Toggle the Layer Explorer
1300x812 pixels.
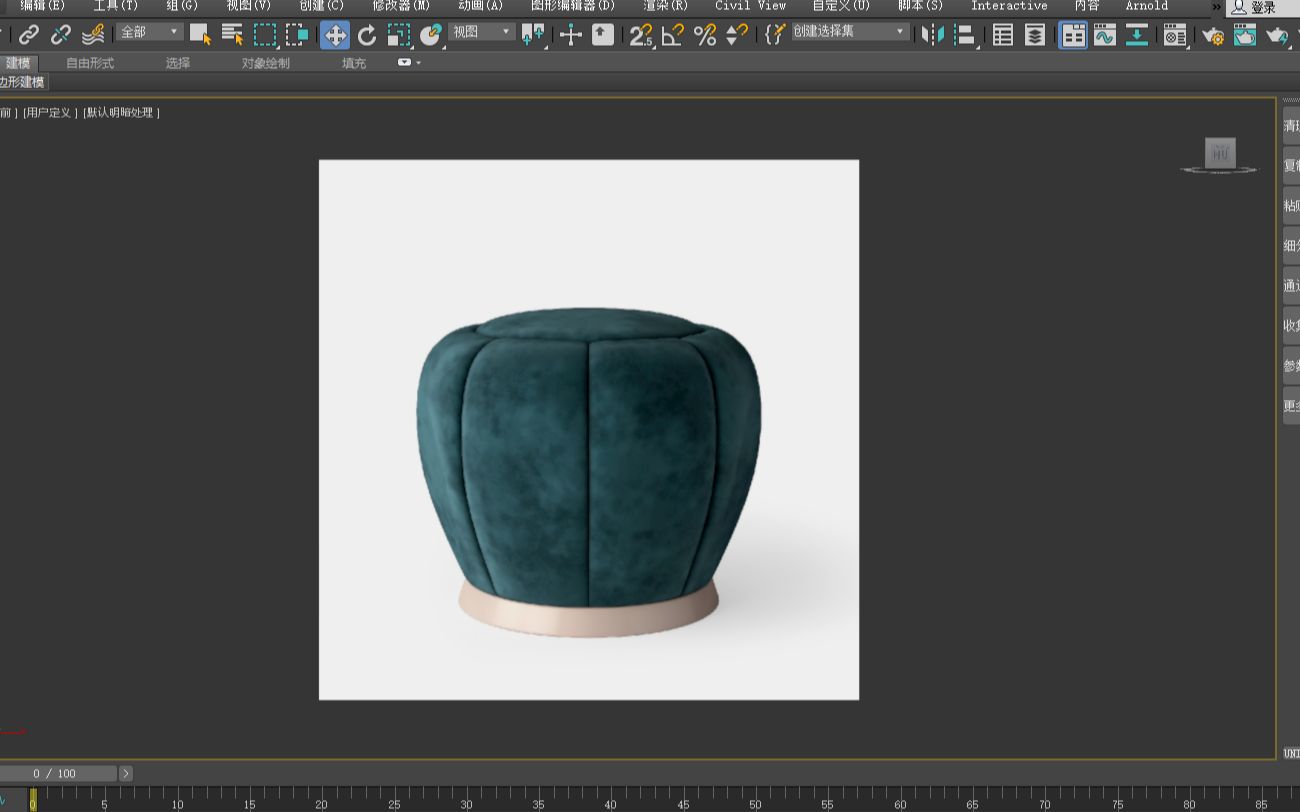(x=1035, y=35)
